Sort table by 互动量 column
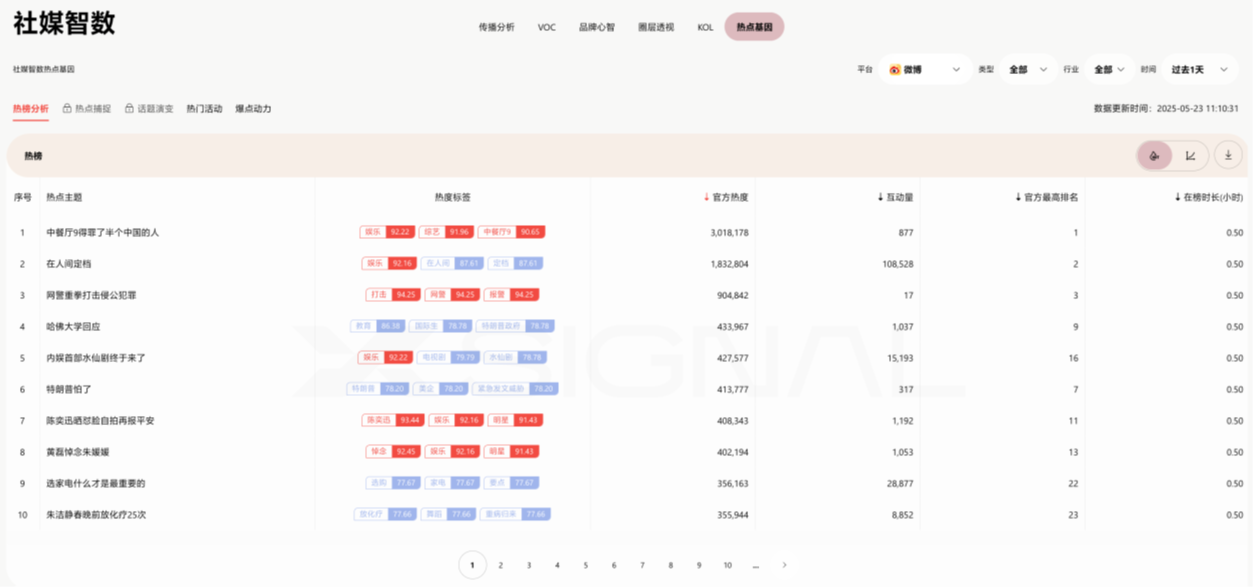The height and width of the screenshot is (587, 1253). pos(880,197)
